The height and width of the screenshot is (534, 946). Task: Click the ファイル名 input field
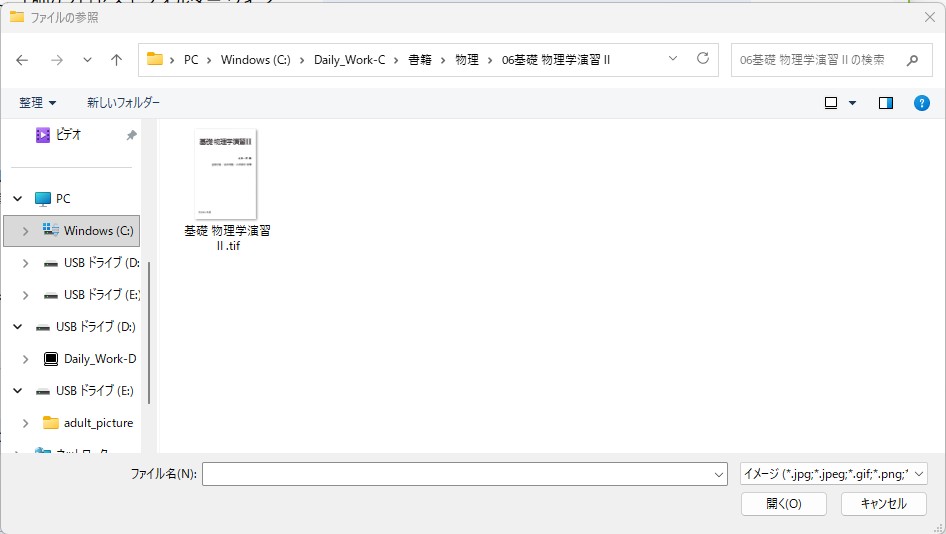click(x=463, y=474)
